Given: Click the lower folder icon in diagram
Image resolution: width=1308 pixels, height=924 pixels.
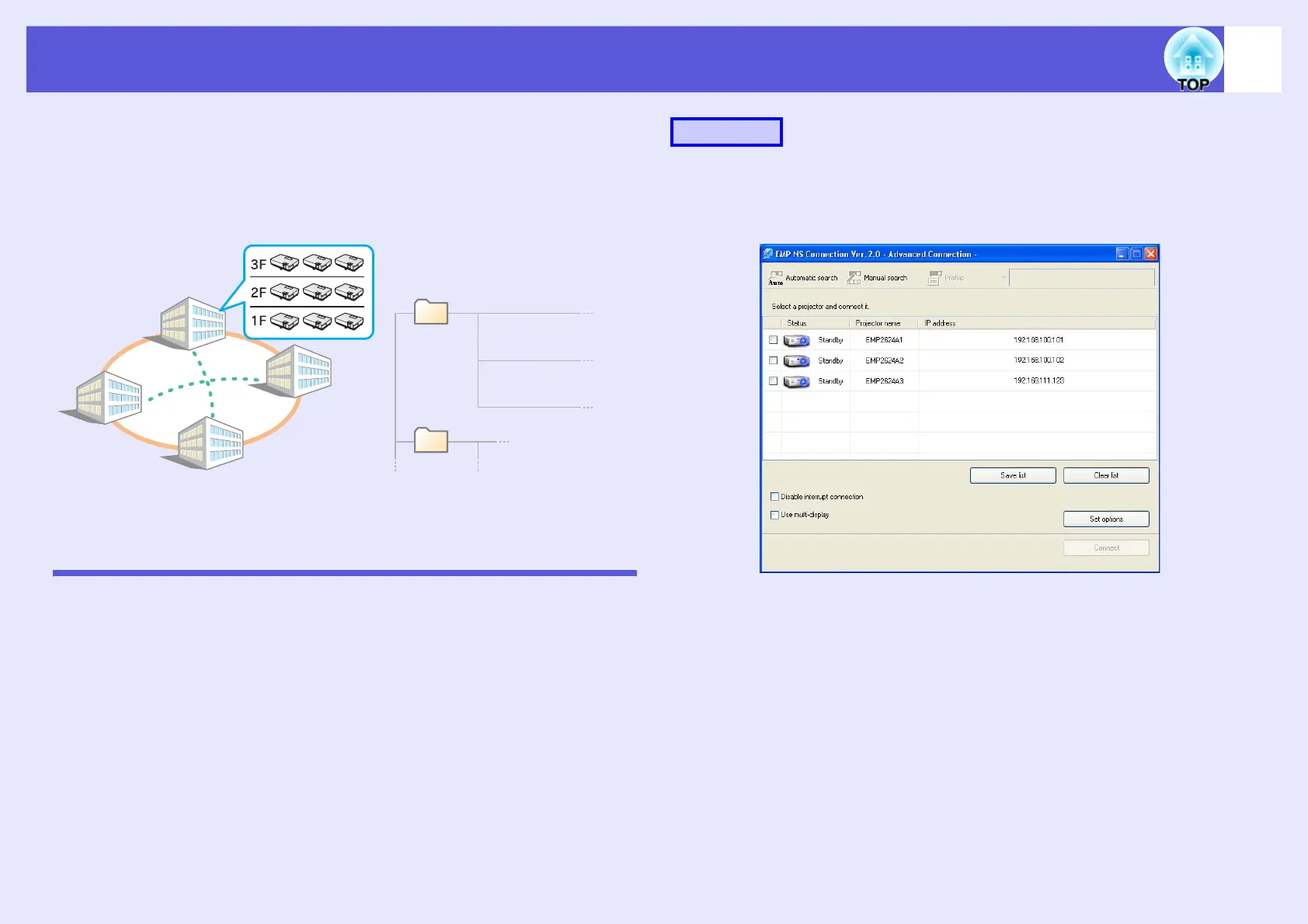Looking at the screenshot, I should [x=431, y=439].
